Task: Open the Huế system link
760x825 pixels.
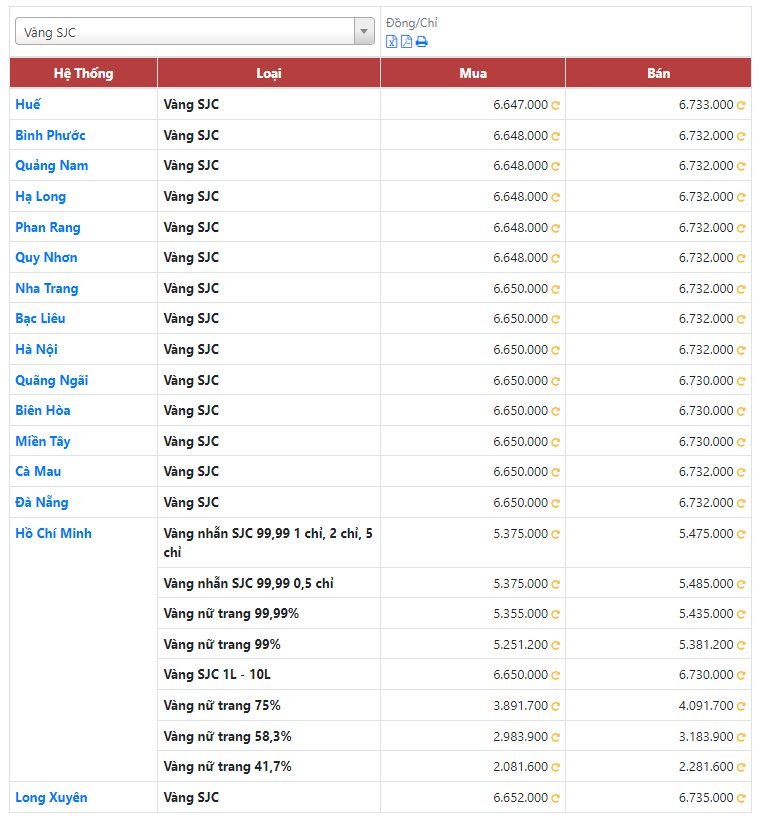Action: [x=28, y=104]
